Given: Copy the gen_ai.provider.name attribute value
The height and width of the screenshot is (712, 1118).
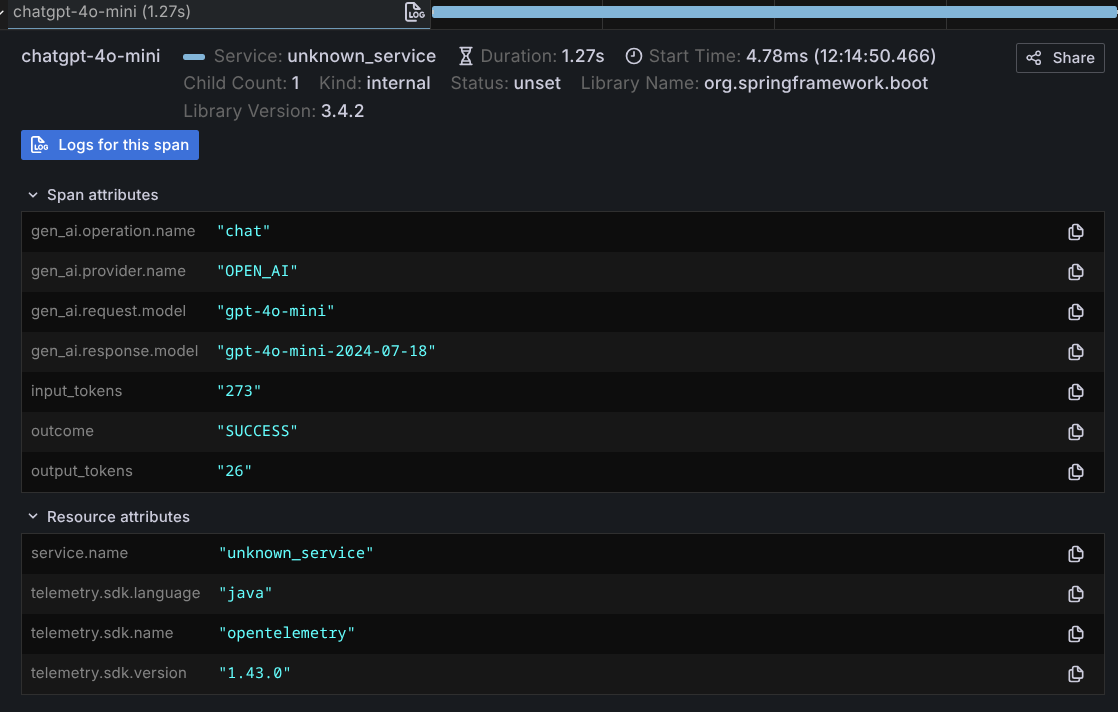Looking at the screenshot, I should click(1075, 272).
